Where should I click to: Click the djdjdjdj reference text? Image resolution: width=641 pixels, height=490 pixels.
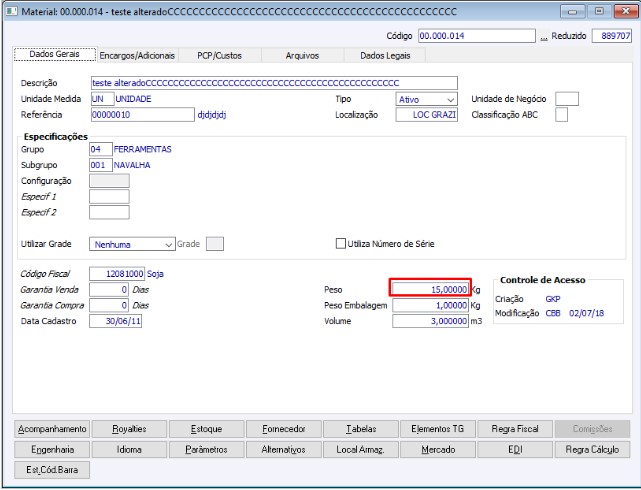212,115
